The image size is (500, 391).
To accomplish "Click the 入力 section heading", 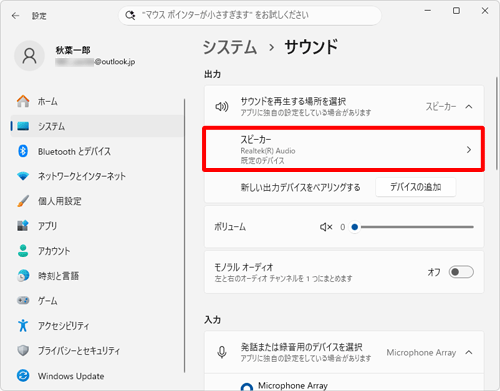I will [x=212, y=320].
